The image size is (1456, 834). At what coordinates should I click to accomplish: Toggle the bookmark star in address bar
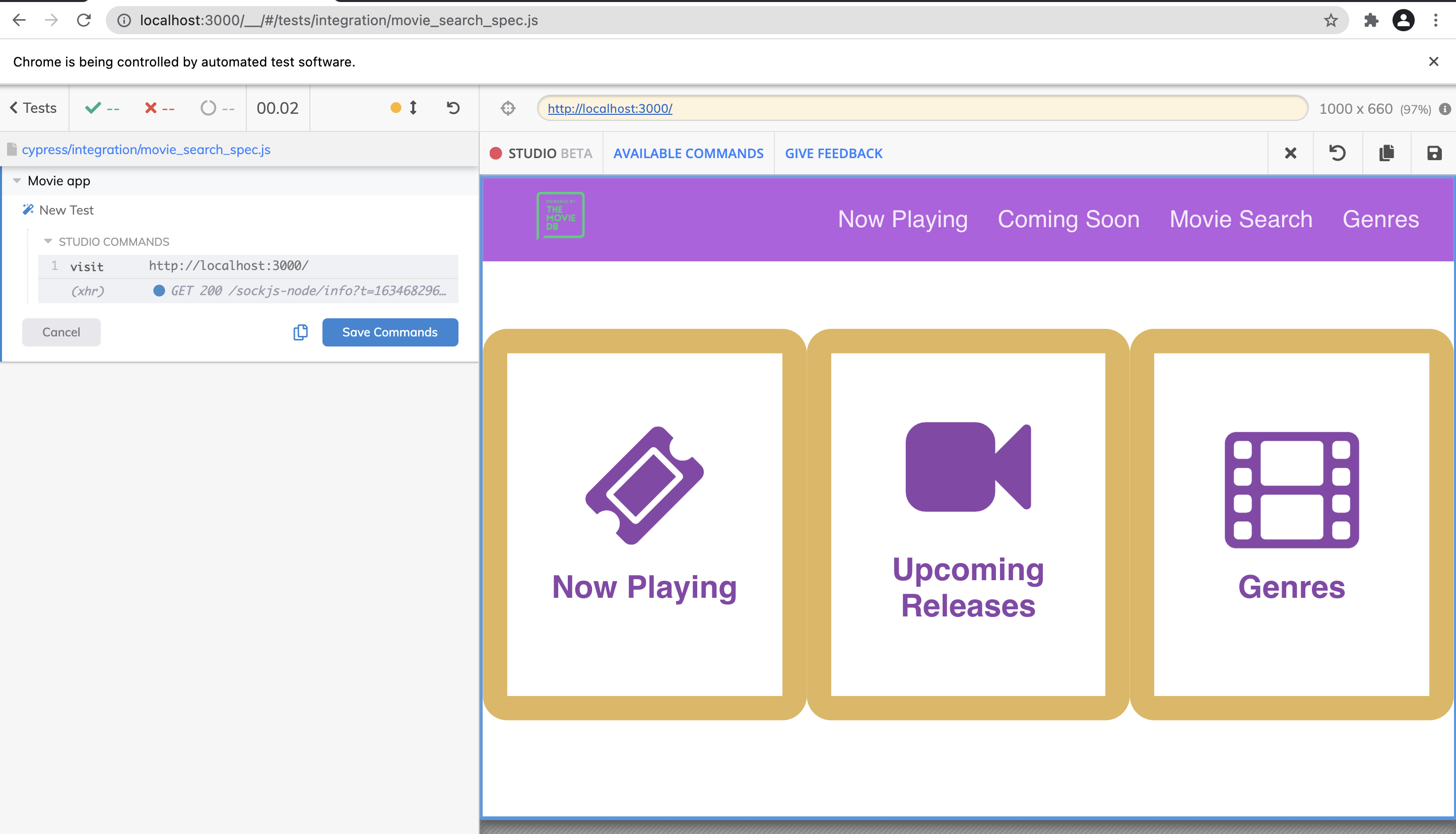(x=1330, y=20)
